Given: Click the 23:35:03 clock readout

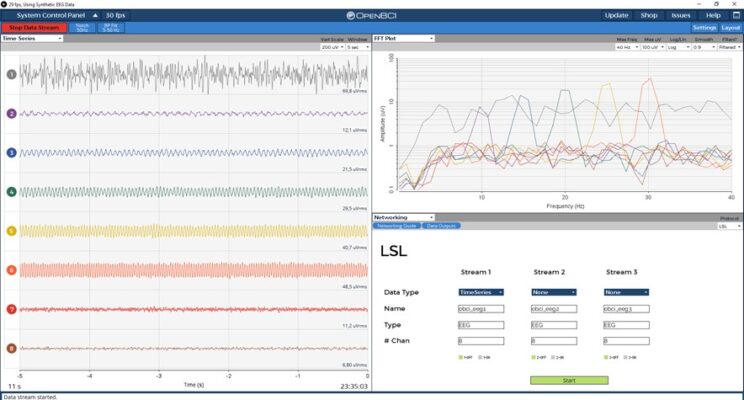Looking at the screenshot, I should pyautogui.click(x=354, y=386).
